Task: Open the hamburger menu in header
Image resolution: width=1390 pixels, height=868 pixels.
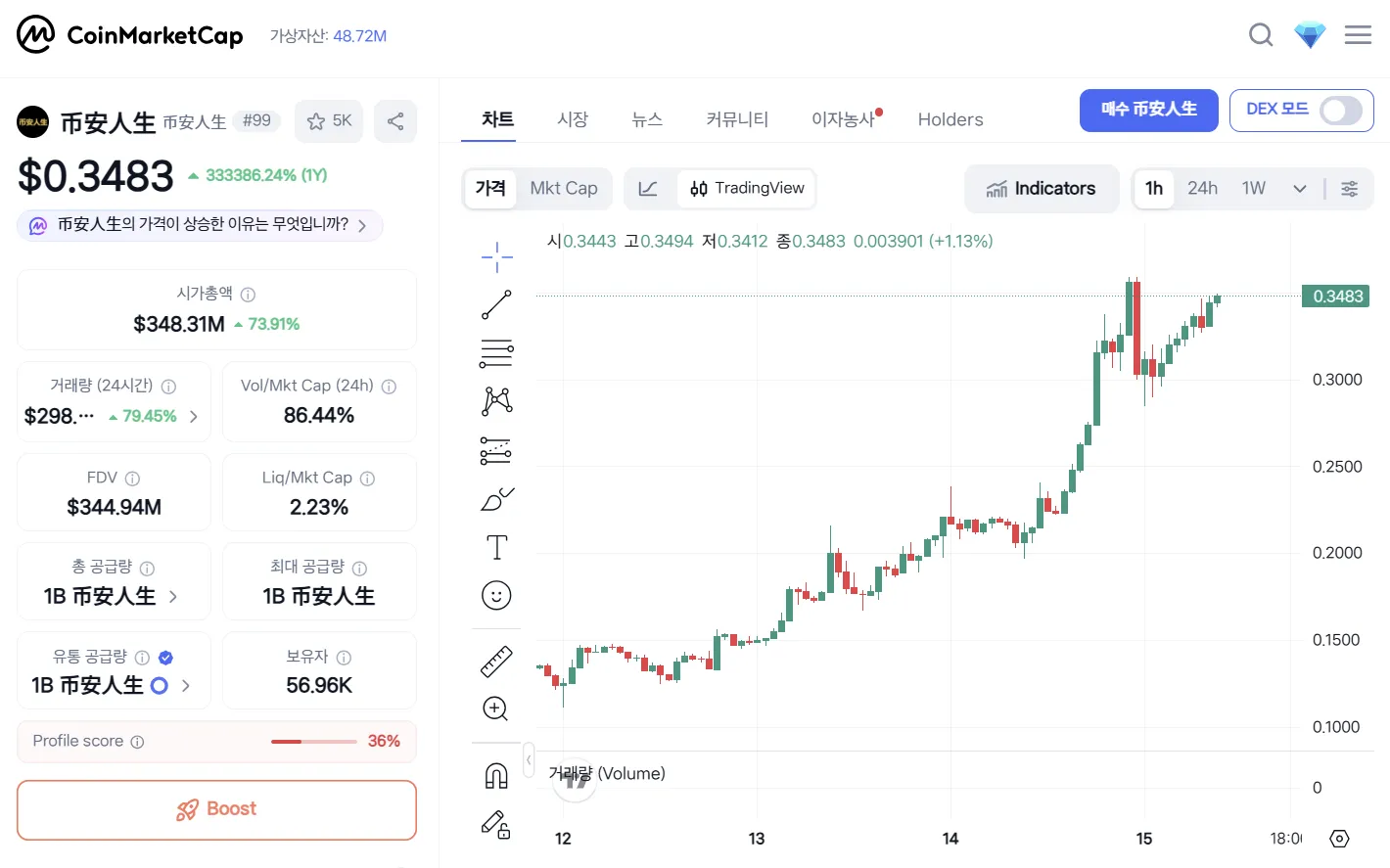Action: click(x=1358, y=36)
